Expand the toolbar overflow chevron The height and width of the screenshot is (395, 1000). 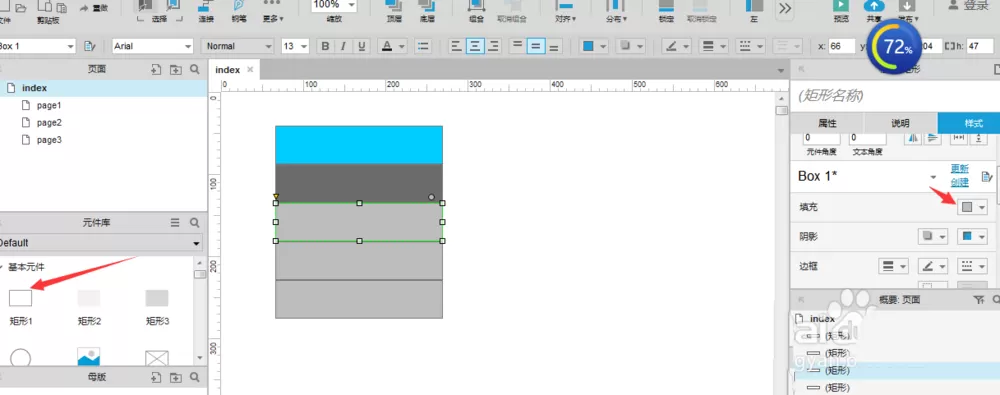pyautogui.click(x=785, y=8)
